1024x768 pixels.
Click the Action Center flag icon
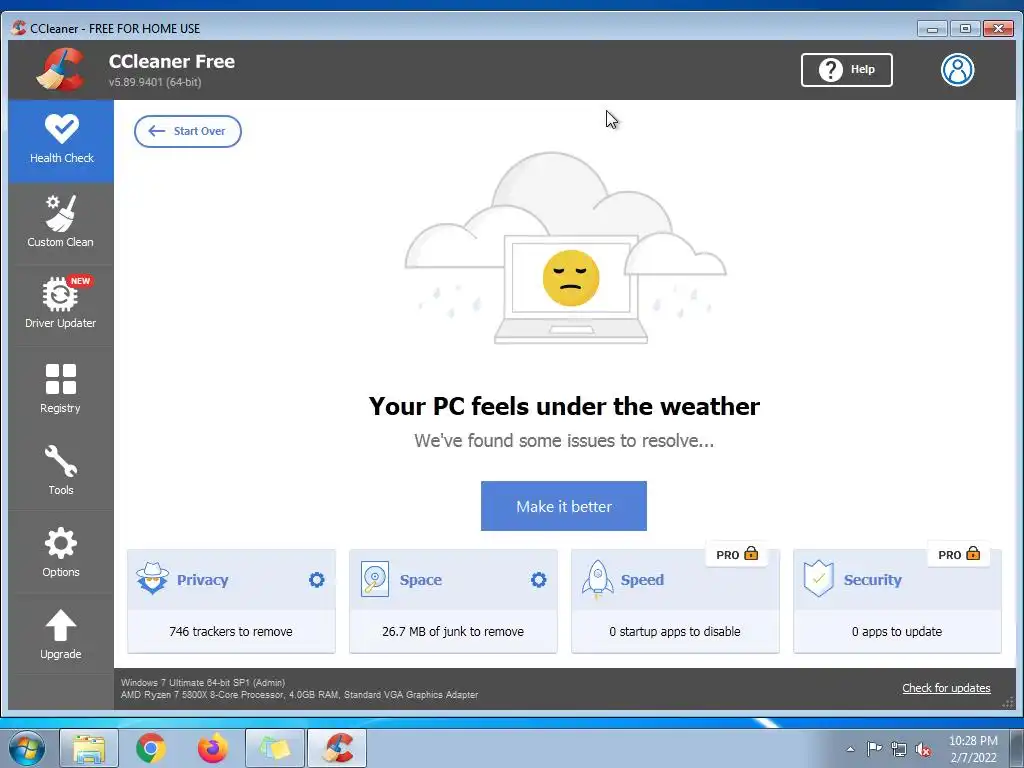tap(874, 748)
